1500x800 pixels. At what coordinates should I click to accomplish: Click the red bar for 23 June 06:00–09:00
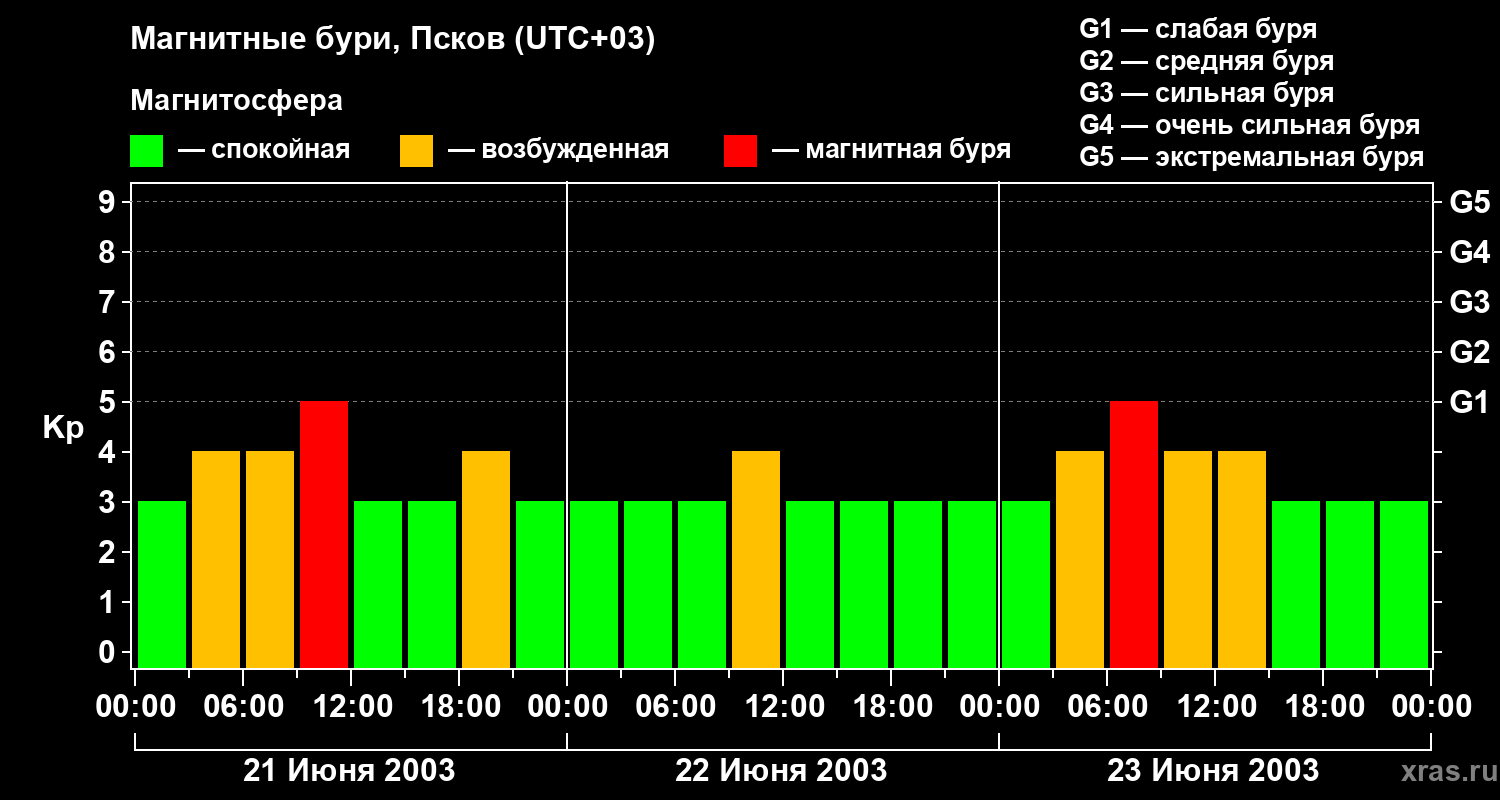1134,534
